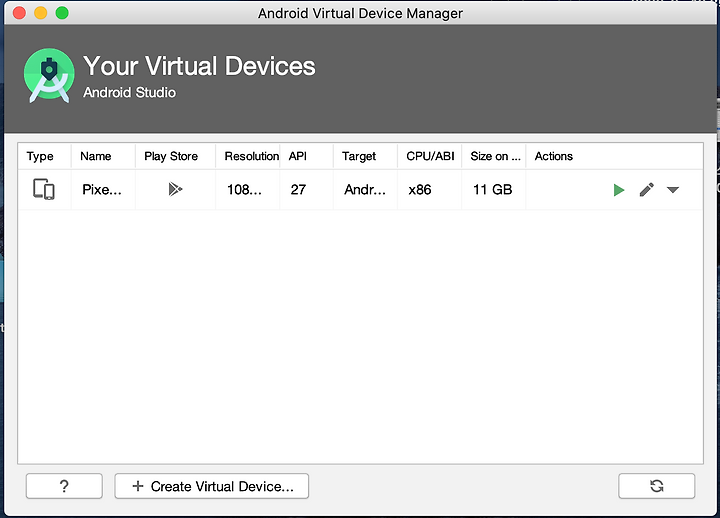The height and width of the screenshot is (518, 720).
Task: Click Create Virtual Device button
Action: coord(212,486)
